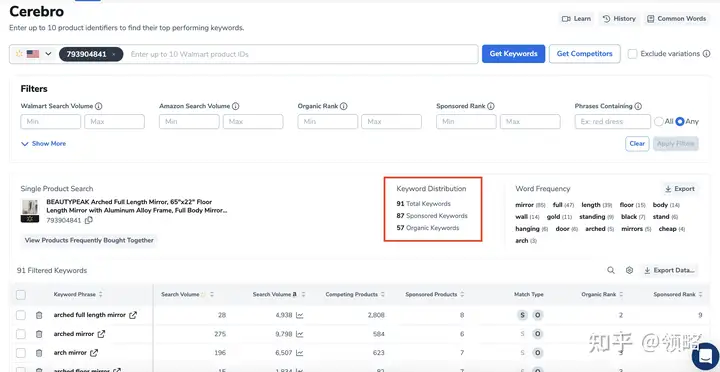Show info for Sponsored Rank filter
This screenshot has width=720, height=372.
coord(491,106)
